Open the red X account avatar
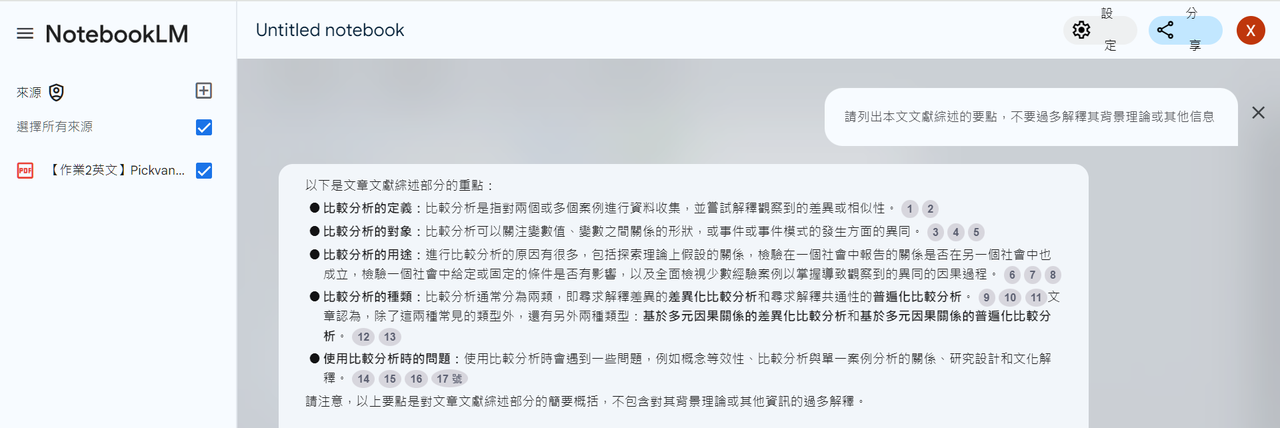Viewport: 1280px width, 428px height. point(1250,30)
